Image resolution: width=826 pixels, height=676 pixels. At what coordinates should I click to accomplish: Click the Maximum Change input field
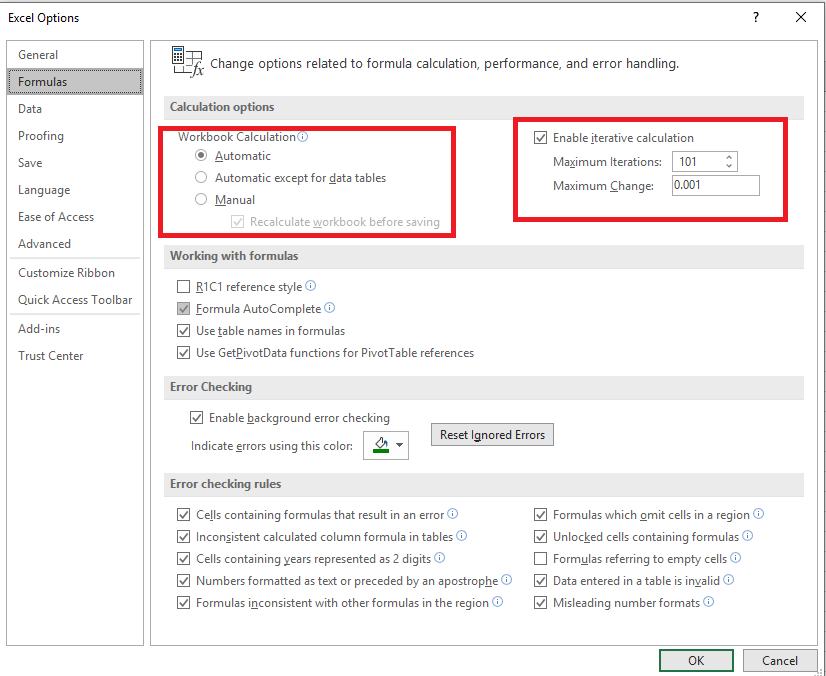(x=715, y=185)
